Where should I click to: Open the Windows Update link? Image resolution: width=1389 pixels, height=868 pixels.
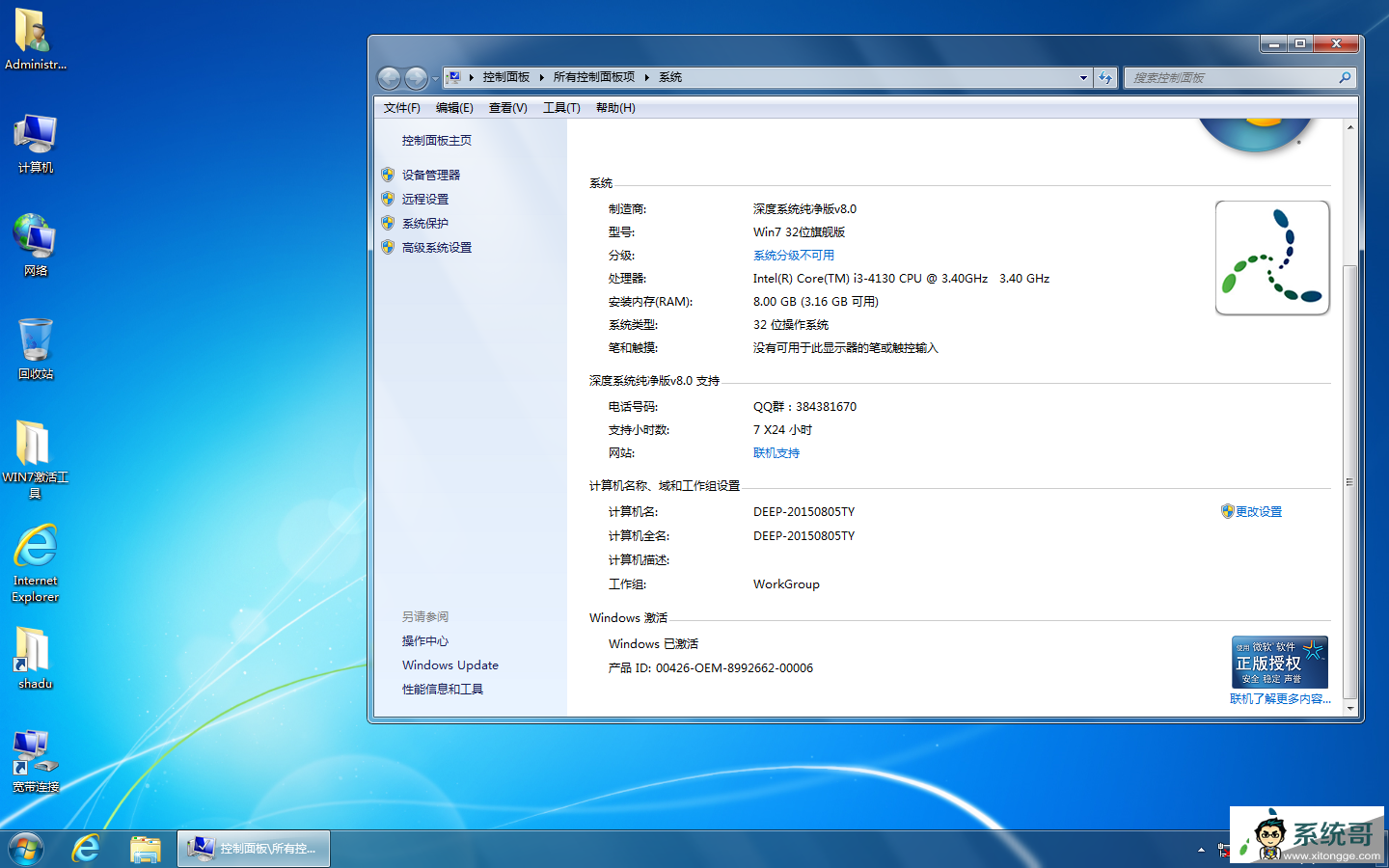[x=450, y=665]
